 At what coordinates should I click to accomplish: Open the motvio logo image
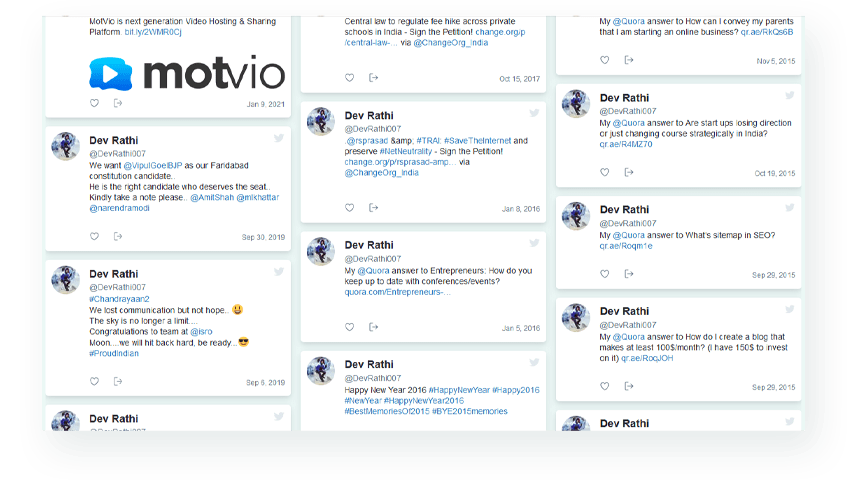tap(187, 73)
